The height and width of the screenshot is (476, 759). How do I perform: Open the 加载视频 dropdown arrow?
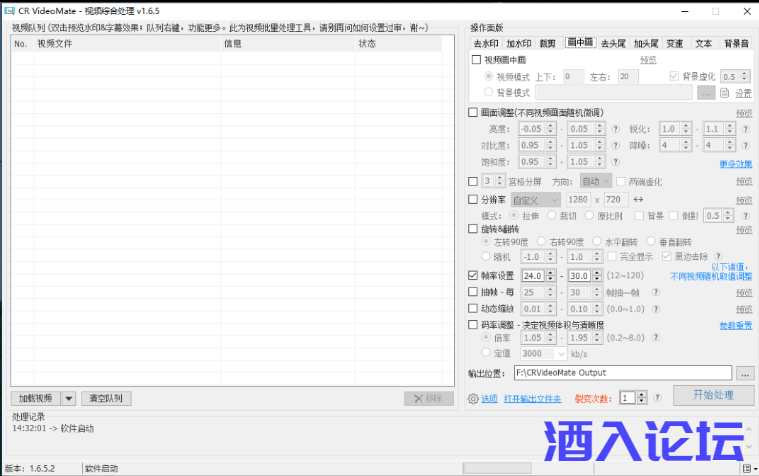69,398
